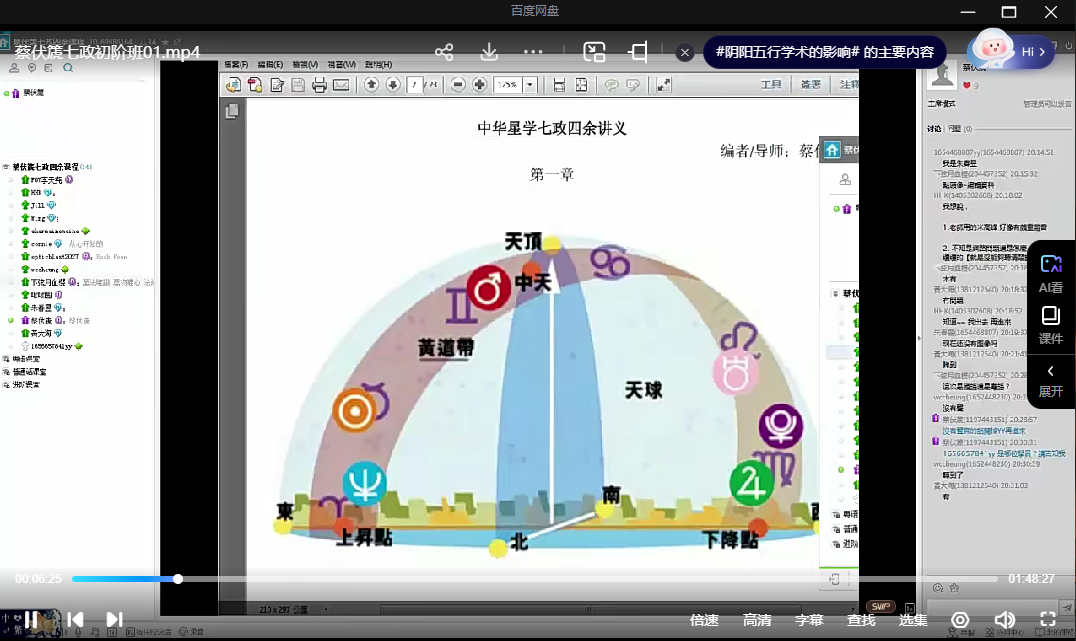1076x641 pixels.
Task: Mute the video volume speaker icon
Action: [1005, 620]
